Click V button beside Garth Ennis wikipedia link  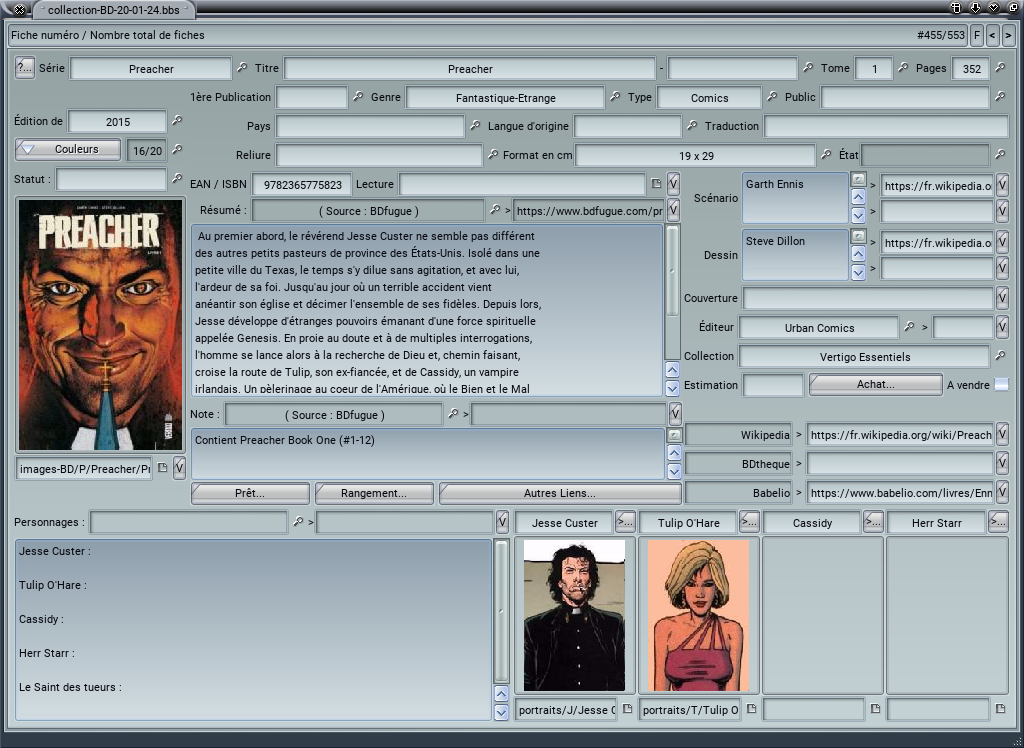[1002, 186]
